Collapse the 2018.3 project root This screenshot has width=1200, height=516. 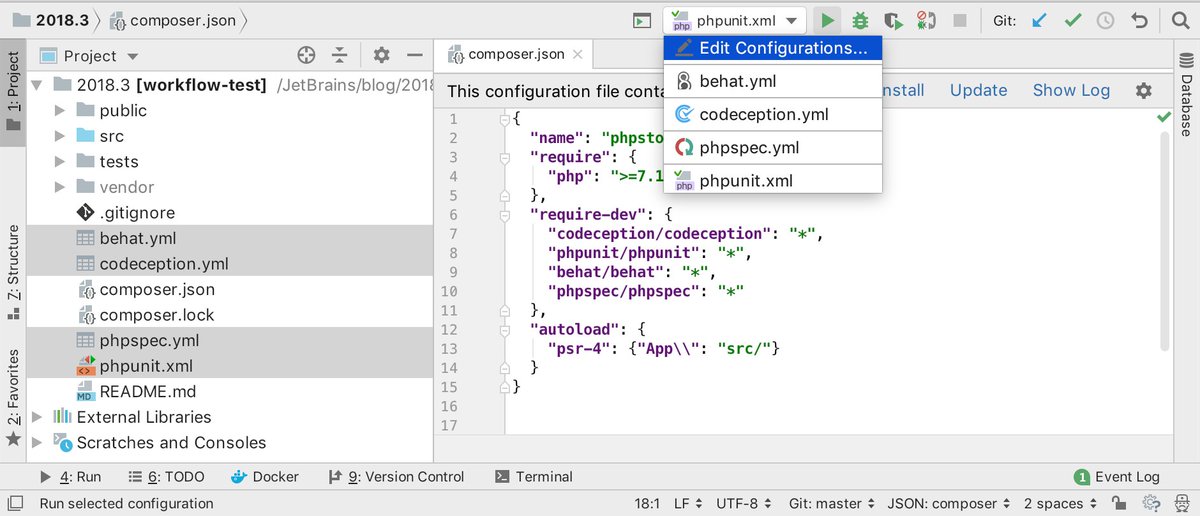37,85
